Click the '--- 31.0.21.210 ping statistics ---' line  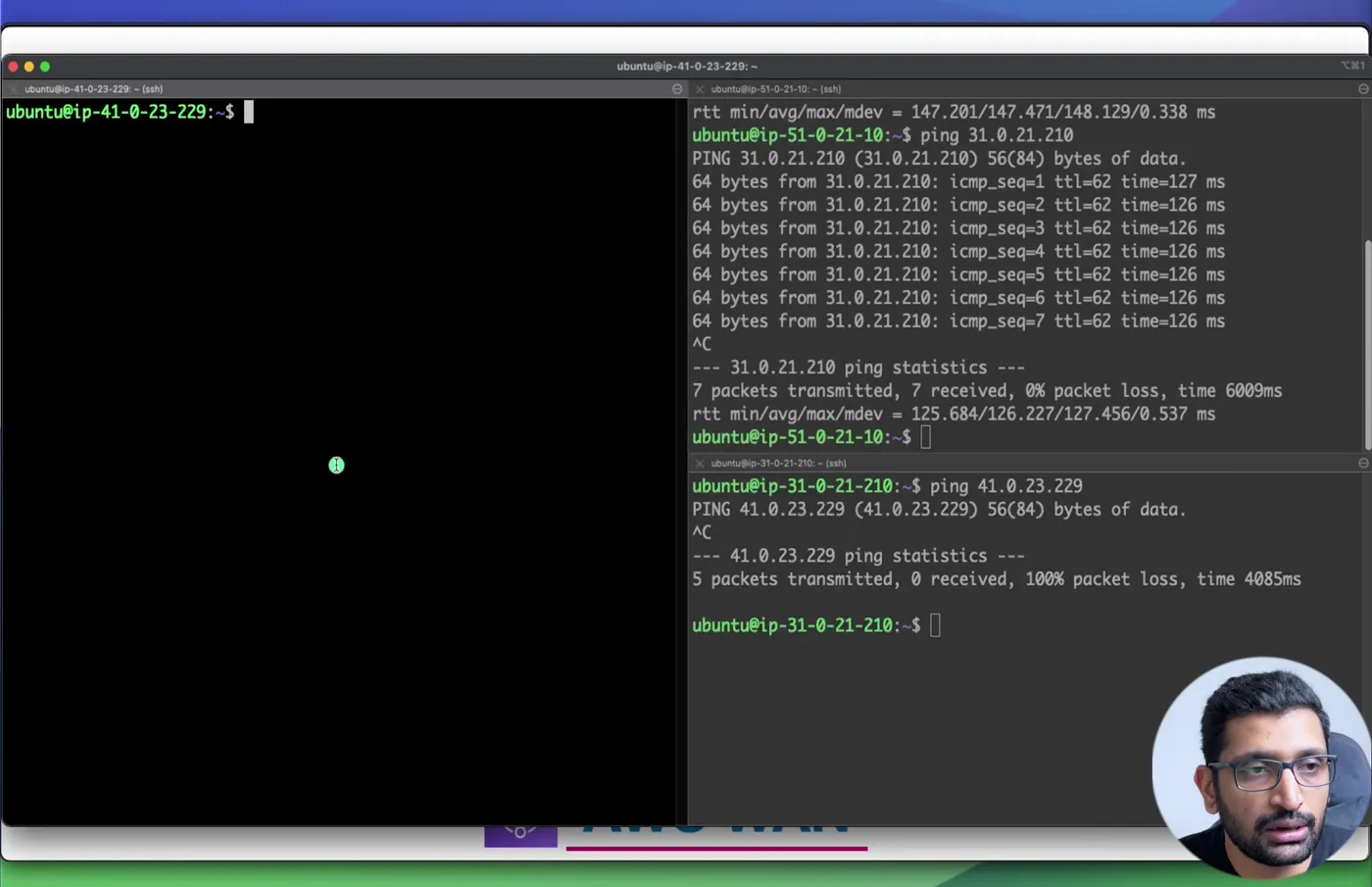[x=858, y=368]
